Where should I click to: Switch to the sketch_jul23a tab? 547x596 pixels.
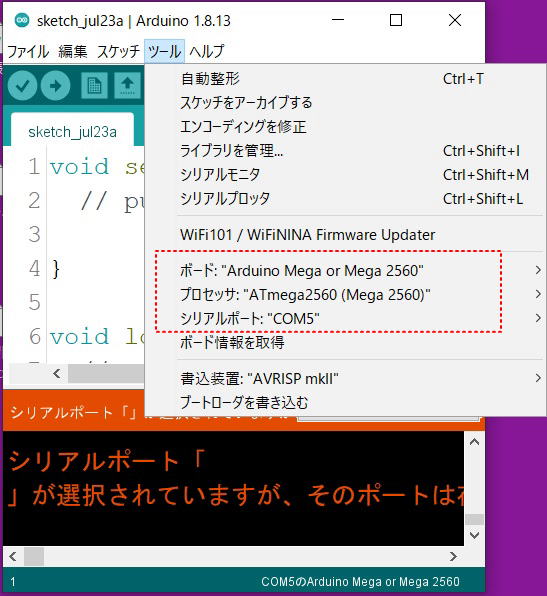[72, 131]
